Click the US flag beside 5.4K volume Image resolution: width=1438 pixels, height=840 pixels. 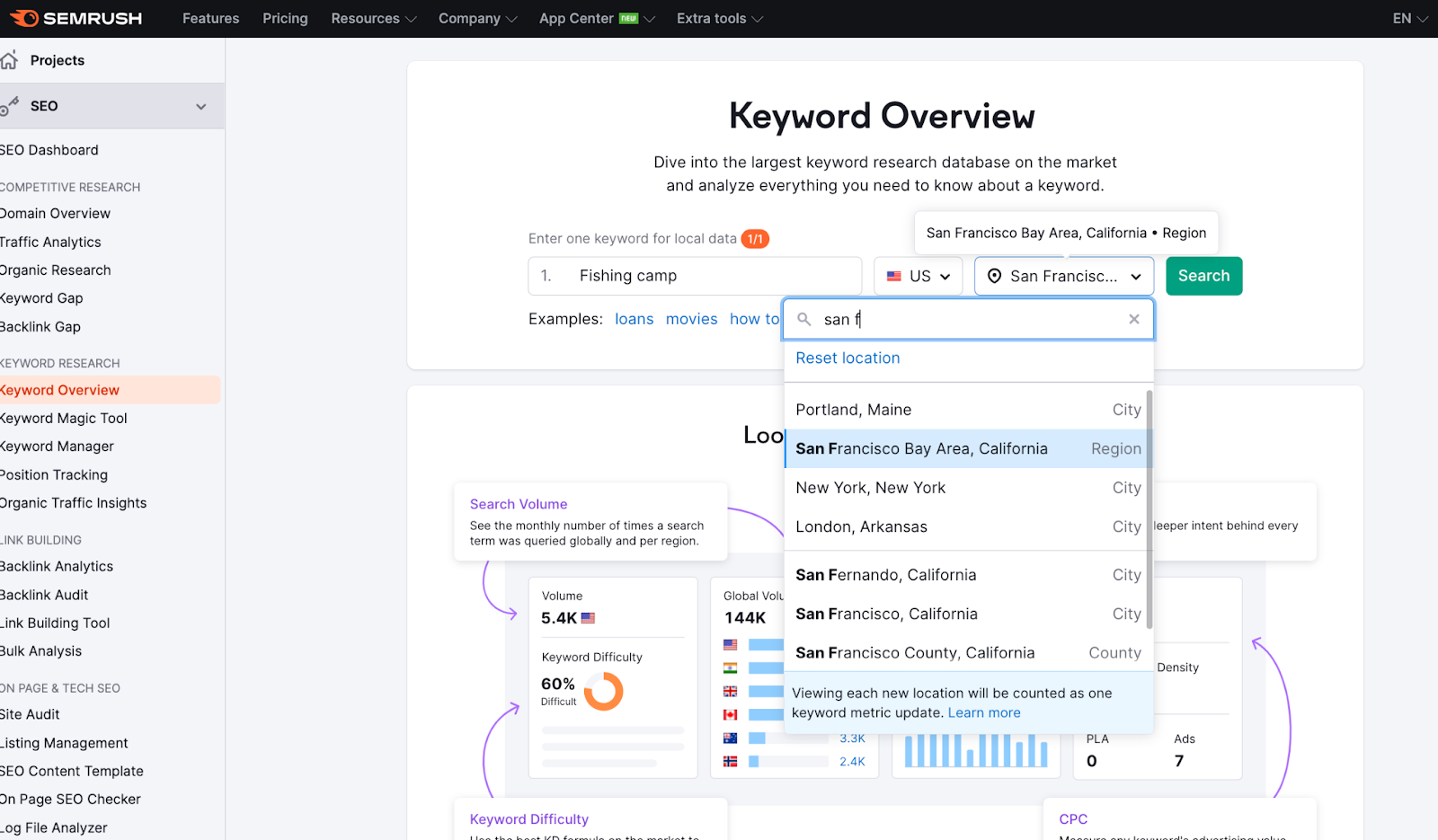click(588, 618)
